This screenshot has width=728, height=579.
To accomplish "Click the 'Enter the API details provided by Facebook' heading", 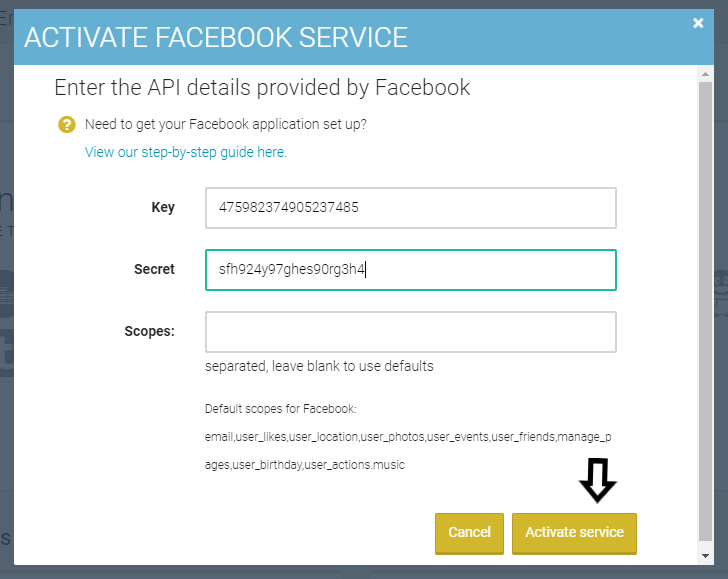I will pyautogui.click(x=262, y=88).
